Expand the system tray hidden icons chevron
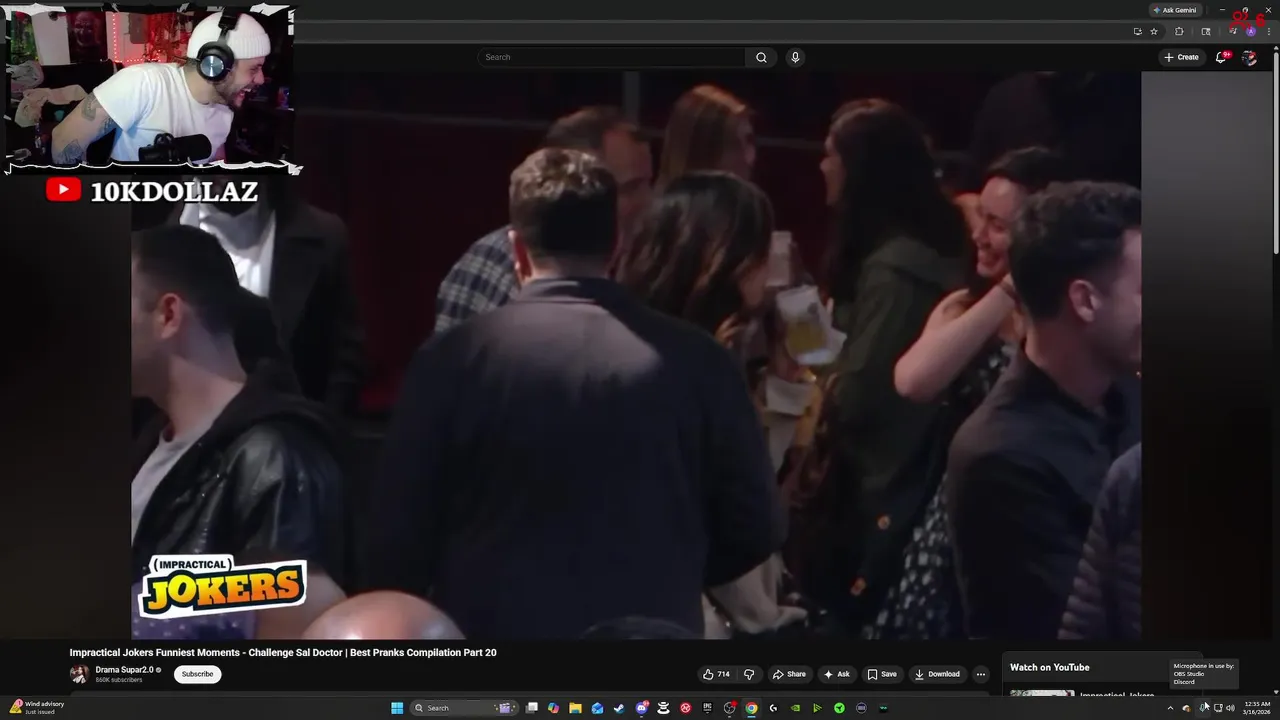Image resolution: width=1280 pixels, height=720 pixels. 1170,708
